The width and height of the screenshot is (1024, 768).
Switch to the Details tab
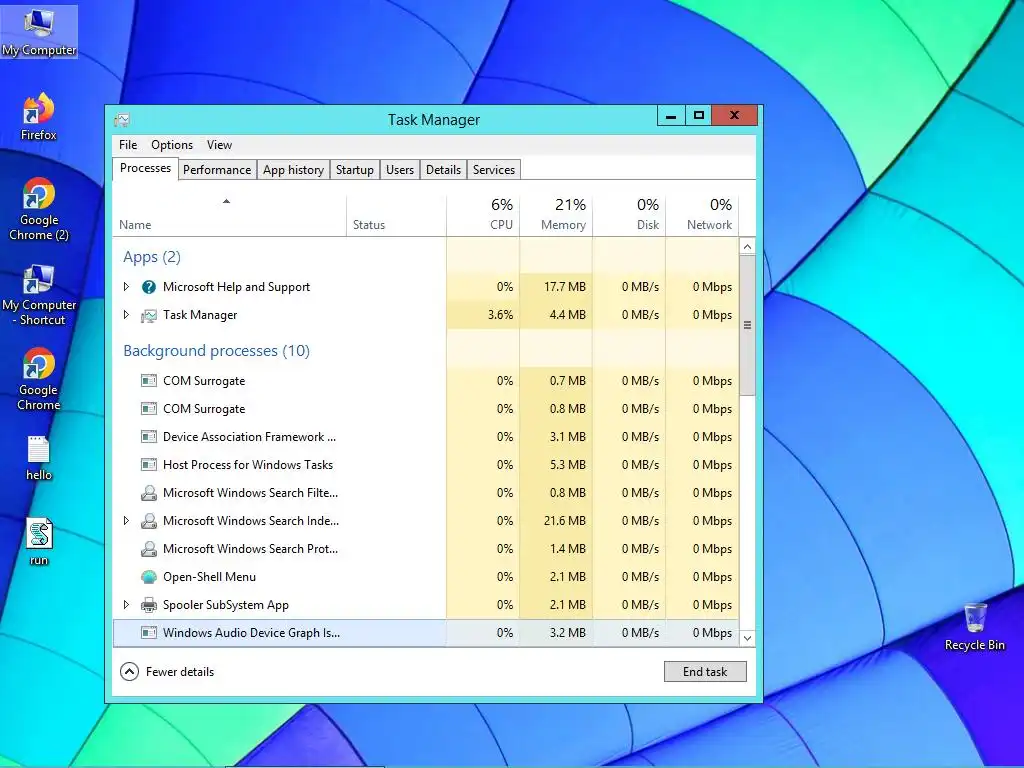(x=443, y=170)
